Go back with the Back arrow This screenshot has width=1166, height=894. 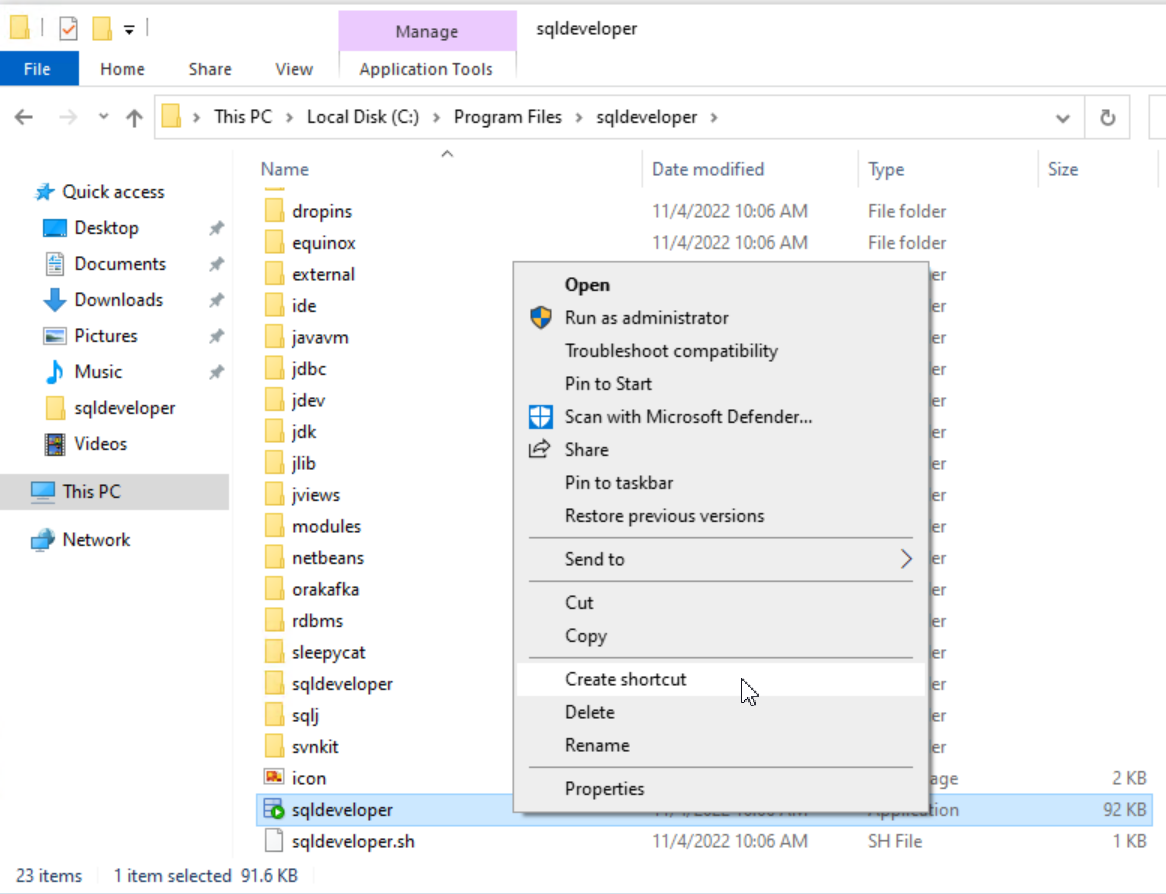point(24,118)
